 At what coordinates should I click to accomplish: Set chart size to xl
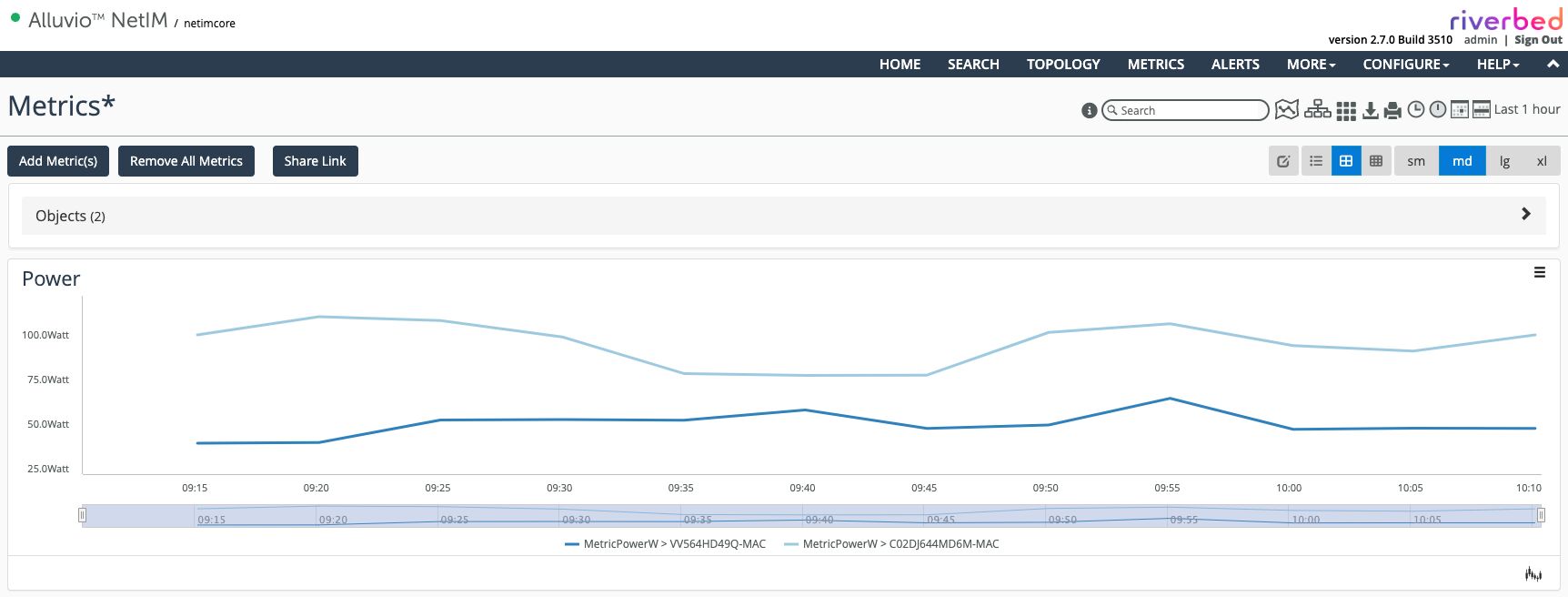point(1542,161)
